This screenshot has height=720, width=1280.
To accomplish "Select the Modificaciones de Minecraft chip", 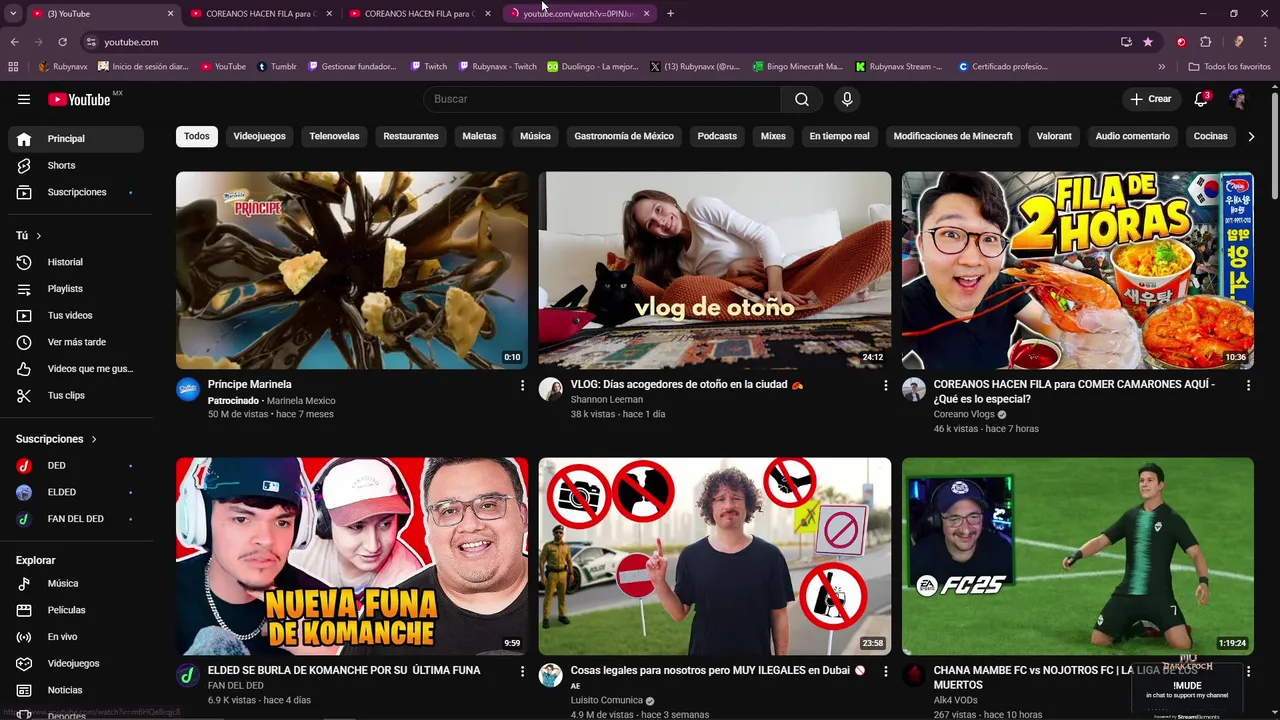I will click(x=953, y=136).
